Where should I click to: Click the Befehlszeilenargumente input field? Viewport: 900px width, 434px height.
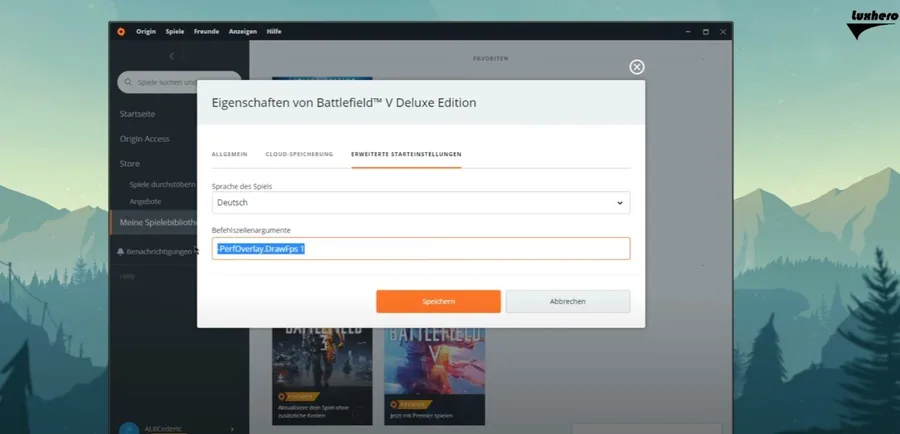(x=421, y=249)
